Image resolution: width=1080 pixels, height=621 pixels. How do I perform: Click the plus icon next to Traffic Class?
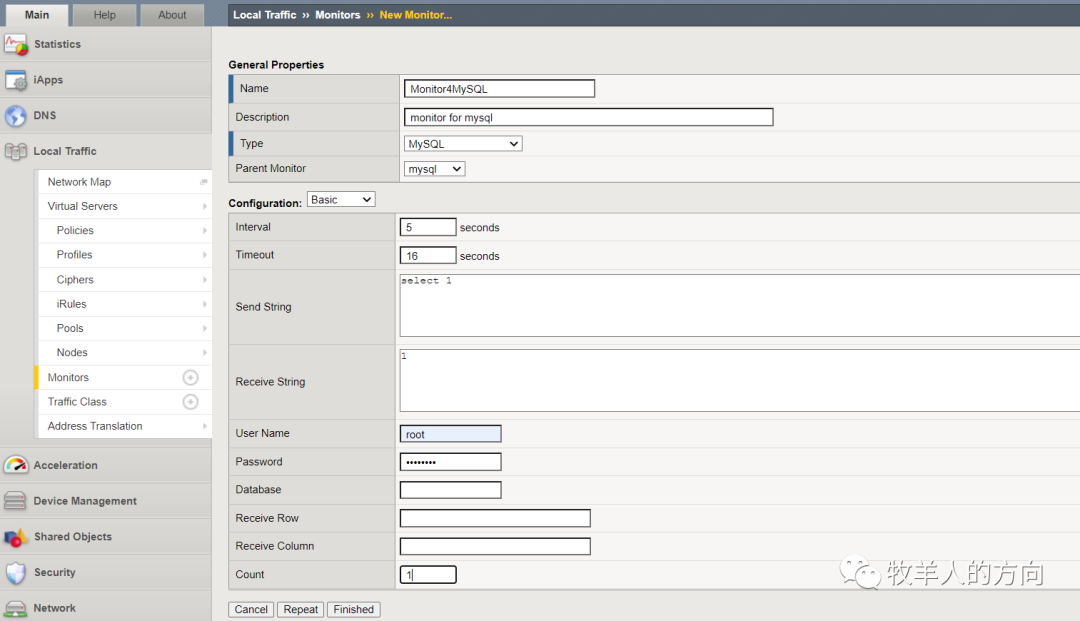coord(190,402)
